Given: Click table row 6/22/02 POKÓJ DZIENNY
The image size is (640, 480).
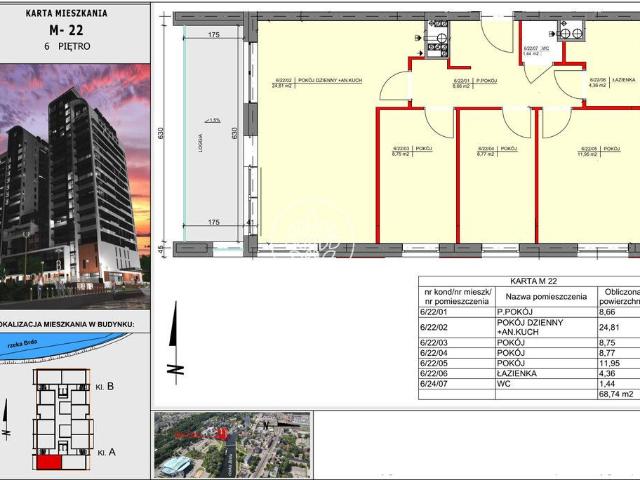Looking at the screenshot, I should (529, 327).
